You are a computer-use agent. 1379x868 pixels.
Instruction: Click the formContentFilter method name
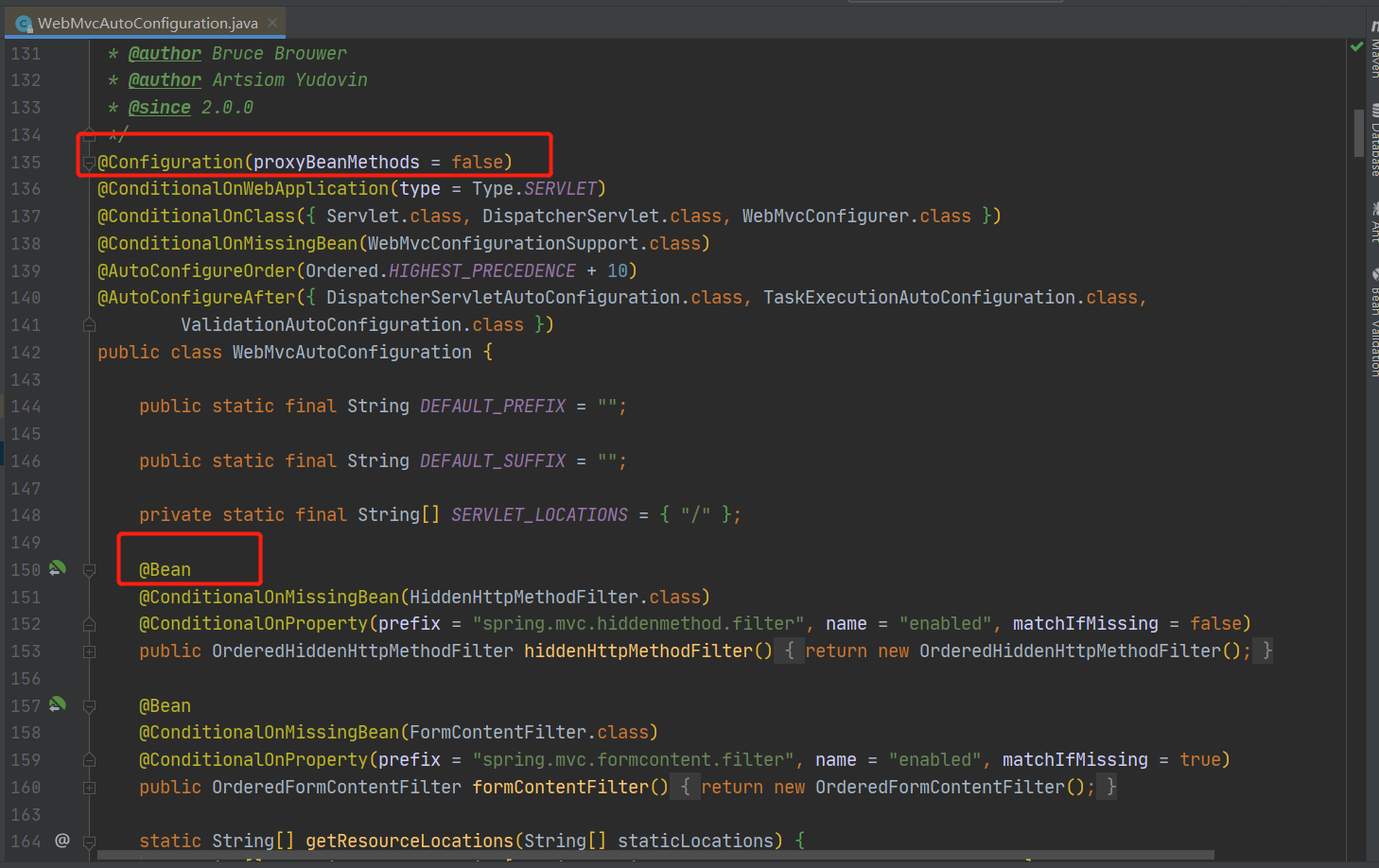(x=560, y=787)
